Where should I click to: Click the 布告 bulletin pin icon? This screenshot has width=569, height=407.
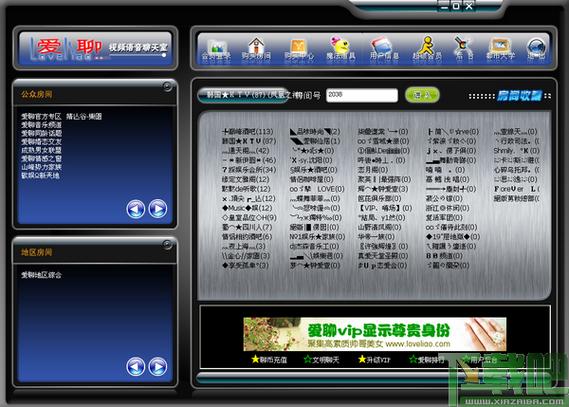click(463, 48)
